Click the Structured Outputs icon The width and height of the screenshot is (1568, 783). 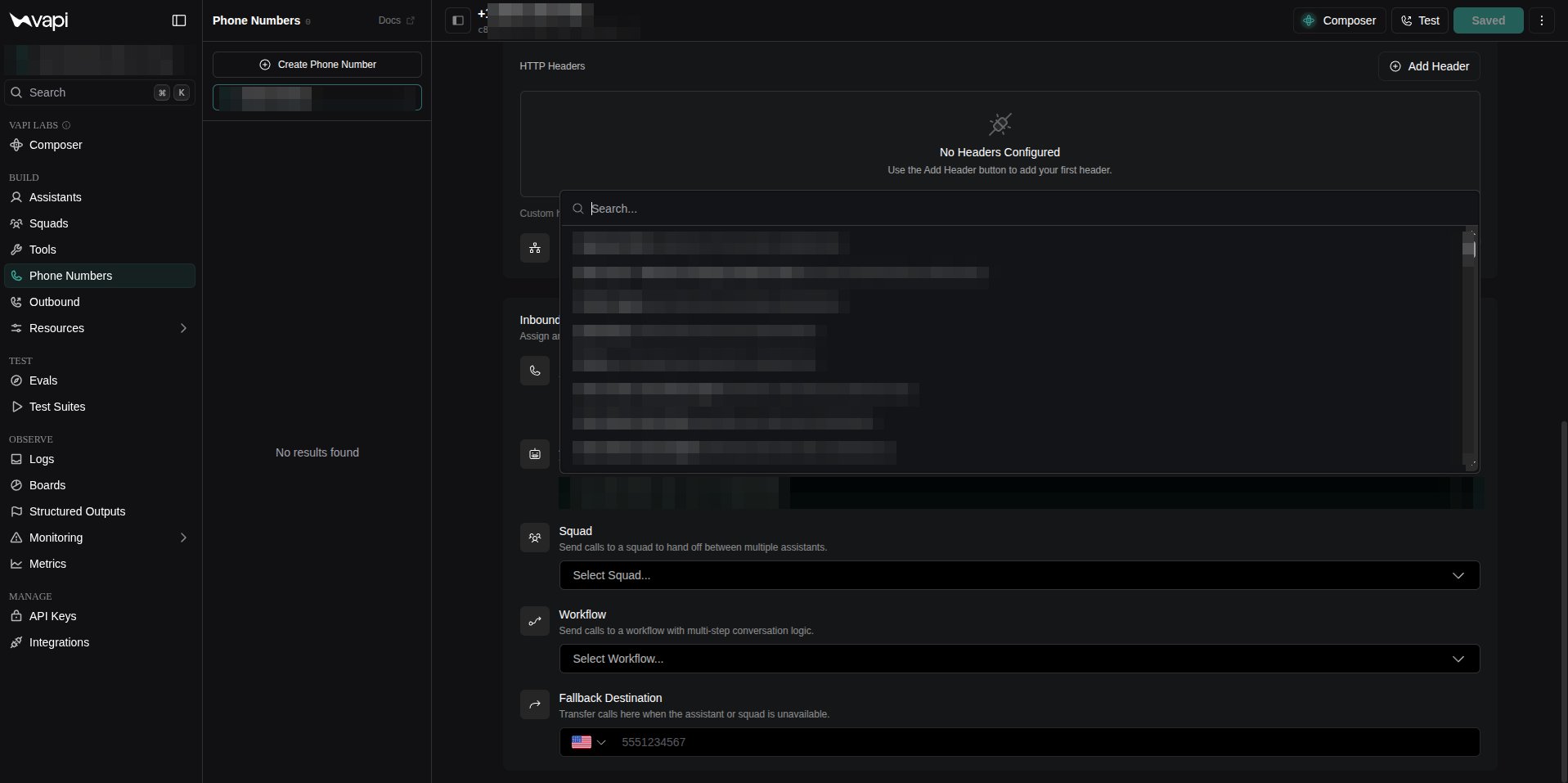tap(16, 511)
